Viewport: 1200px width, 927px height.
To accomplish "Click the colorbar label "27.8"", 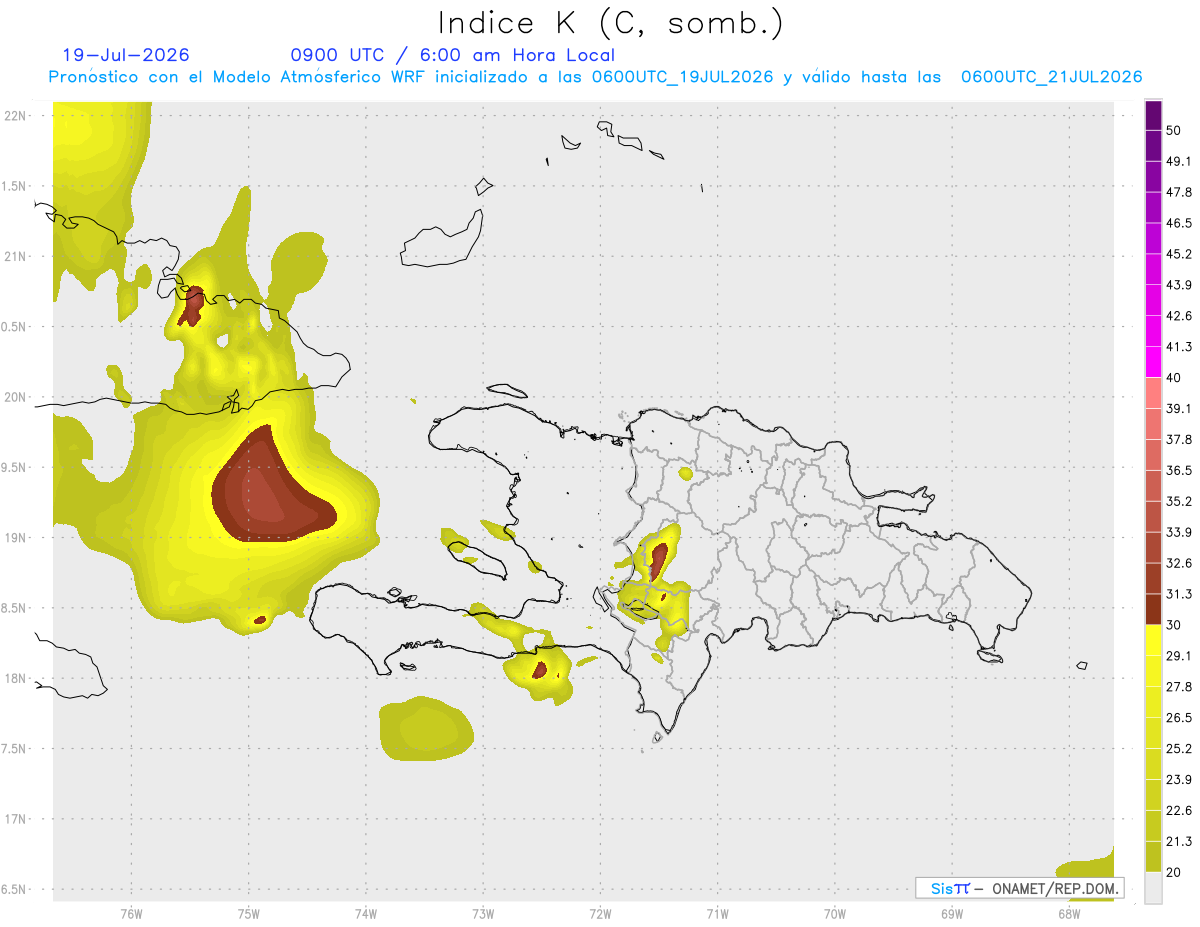I will point(1179,687).
